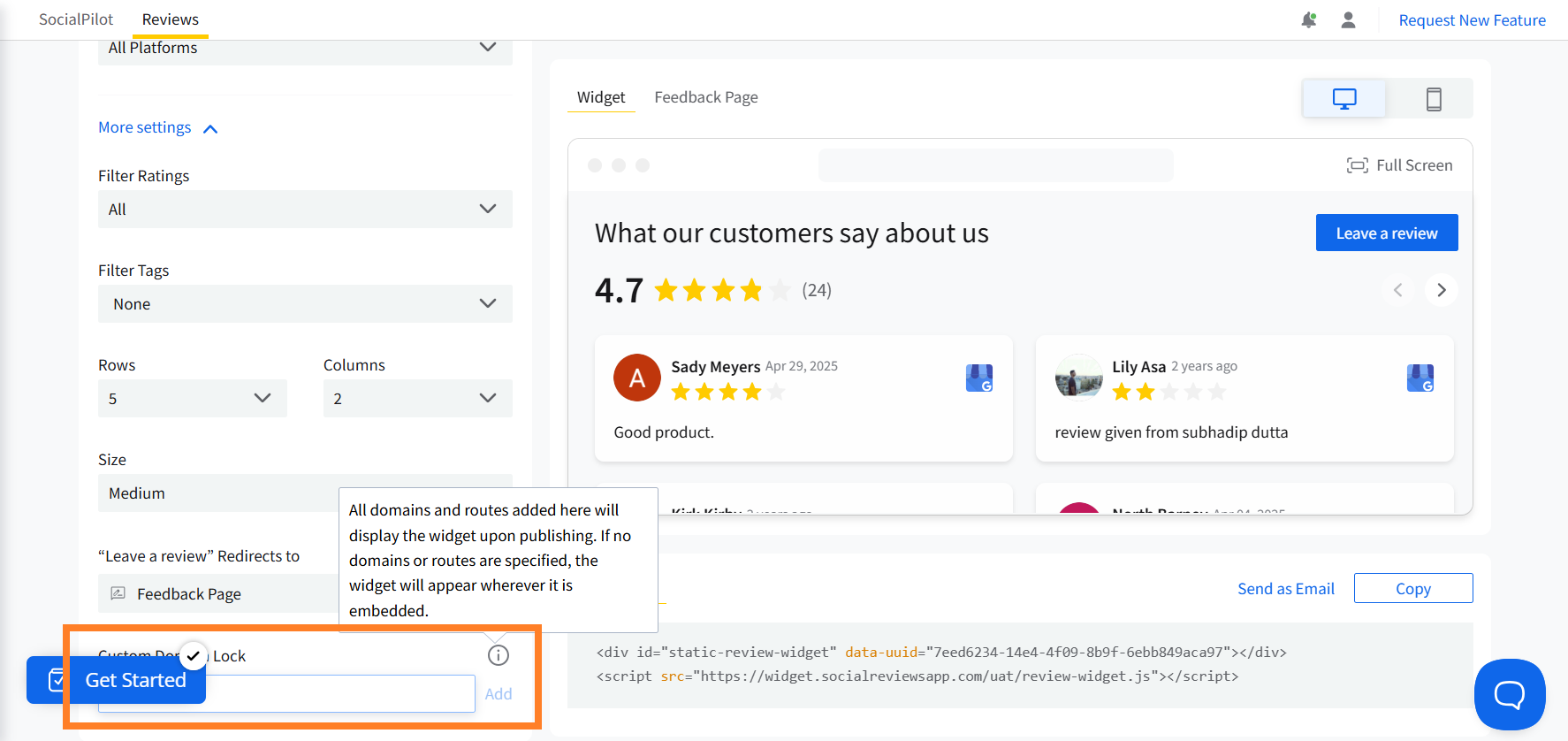
Task: Open the Feedback Page redirect dropdown
Action: point(218,594)
